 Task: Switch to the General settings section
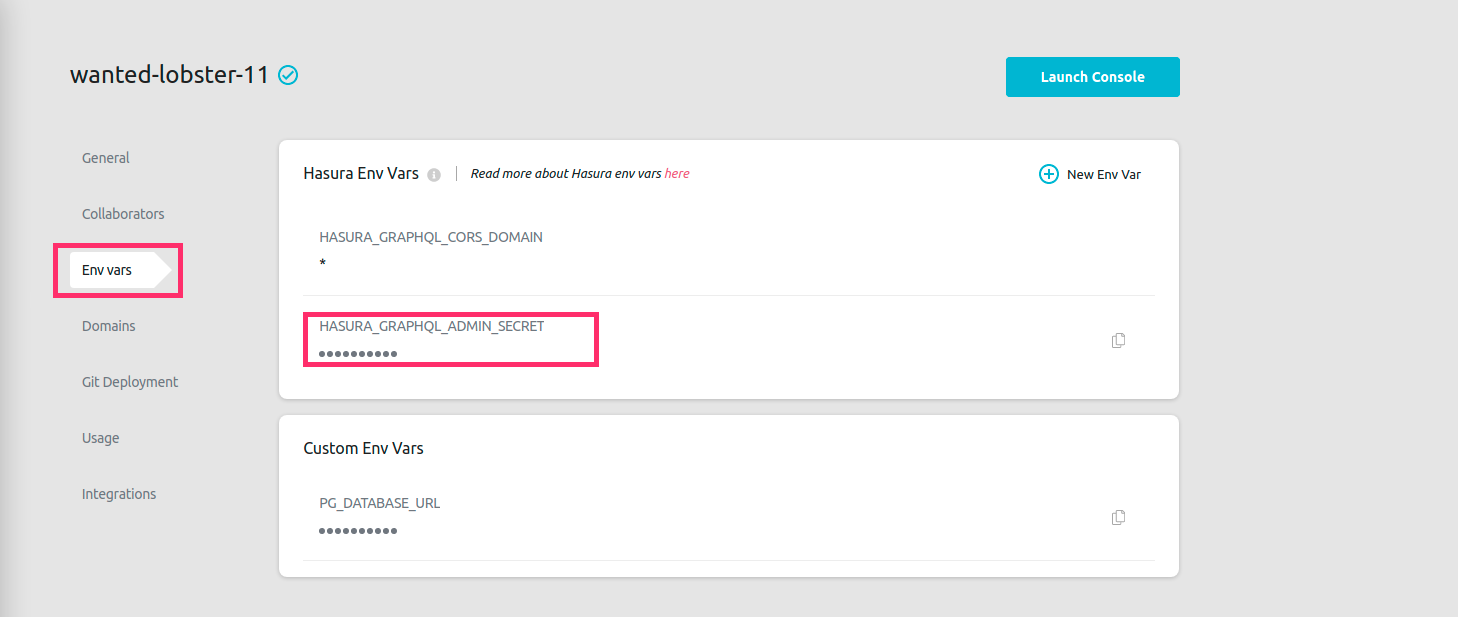(105, 157)
